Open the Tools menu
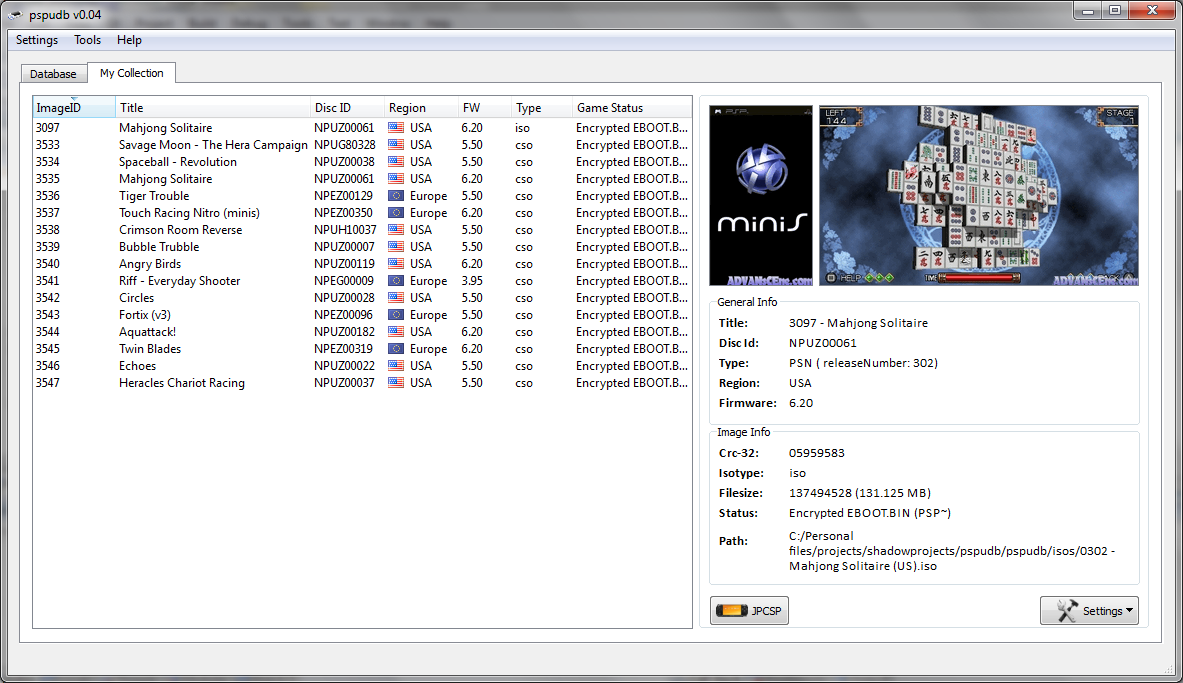This screenshot has width=1183, height=683. 88,40
